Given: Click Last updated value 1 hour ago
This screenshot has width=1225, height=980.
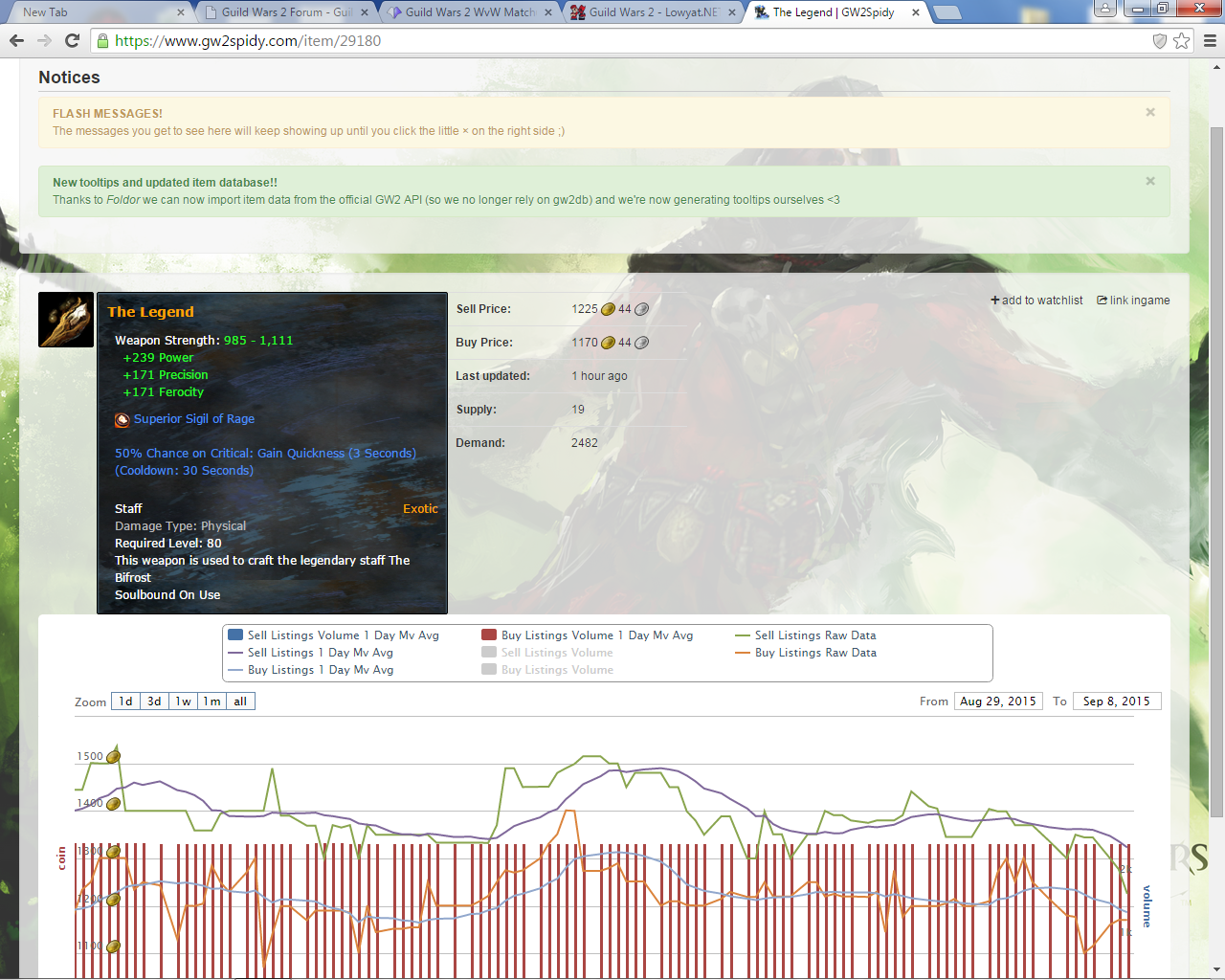Looking at the screenshot, I should (599, 376).
